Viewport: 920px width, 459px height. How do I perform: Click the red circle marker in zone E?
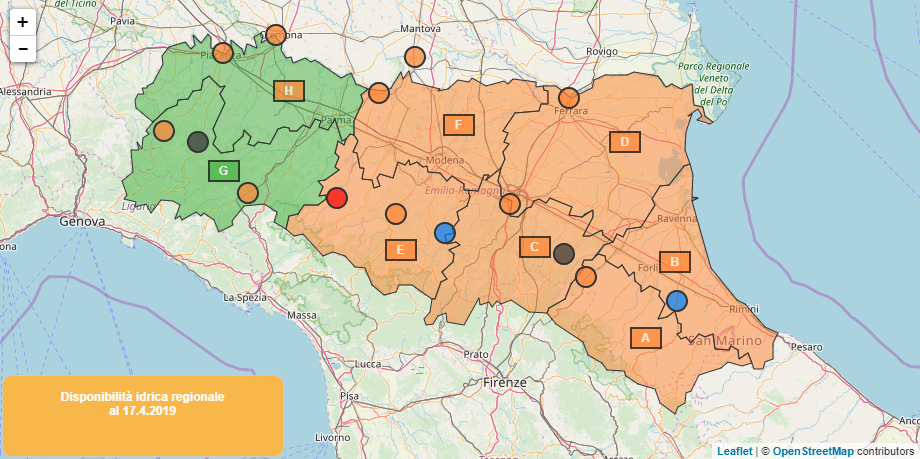[x=337, y=198]
